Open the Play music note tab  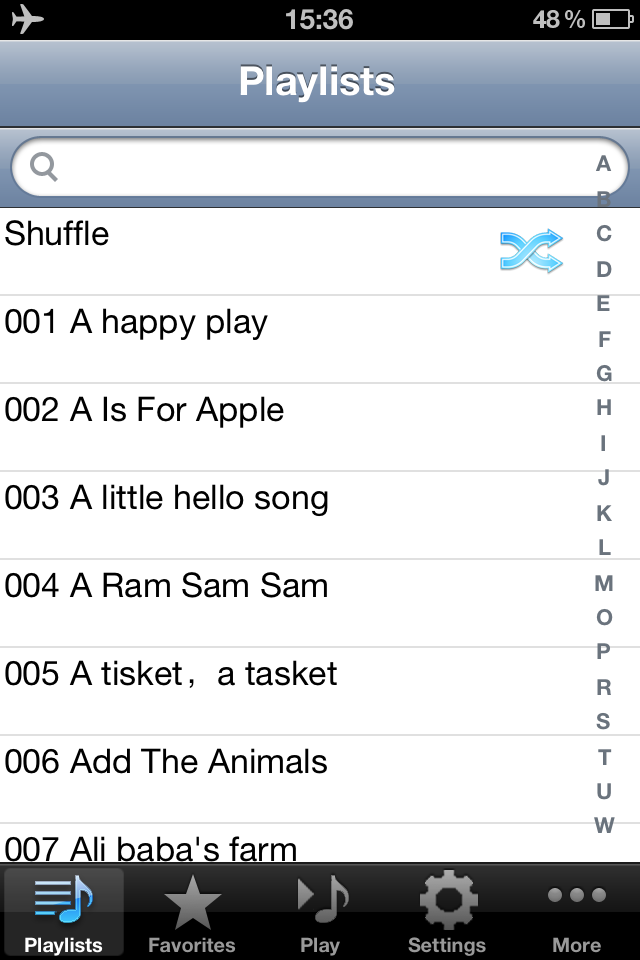(320, 913)
